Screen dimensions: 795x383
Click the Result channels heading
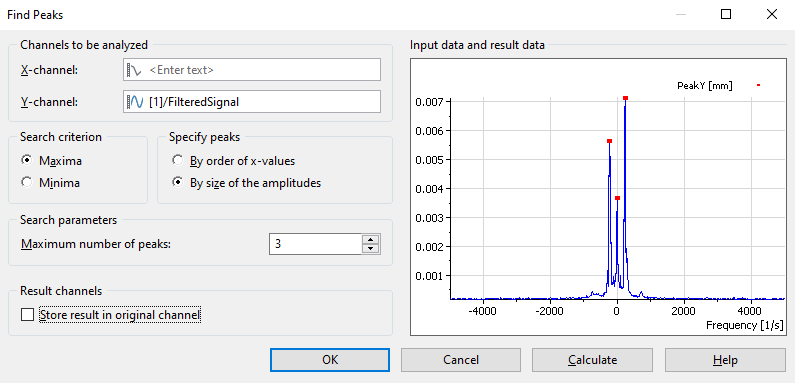61,291
